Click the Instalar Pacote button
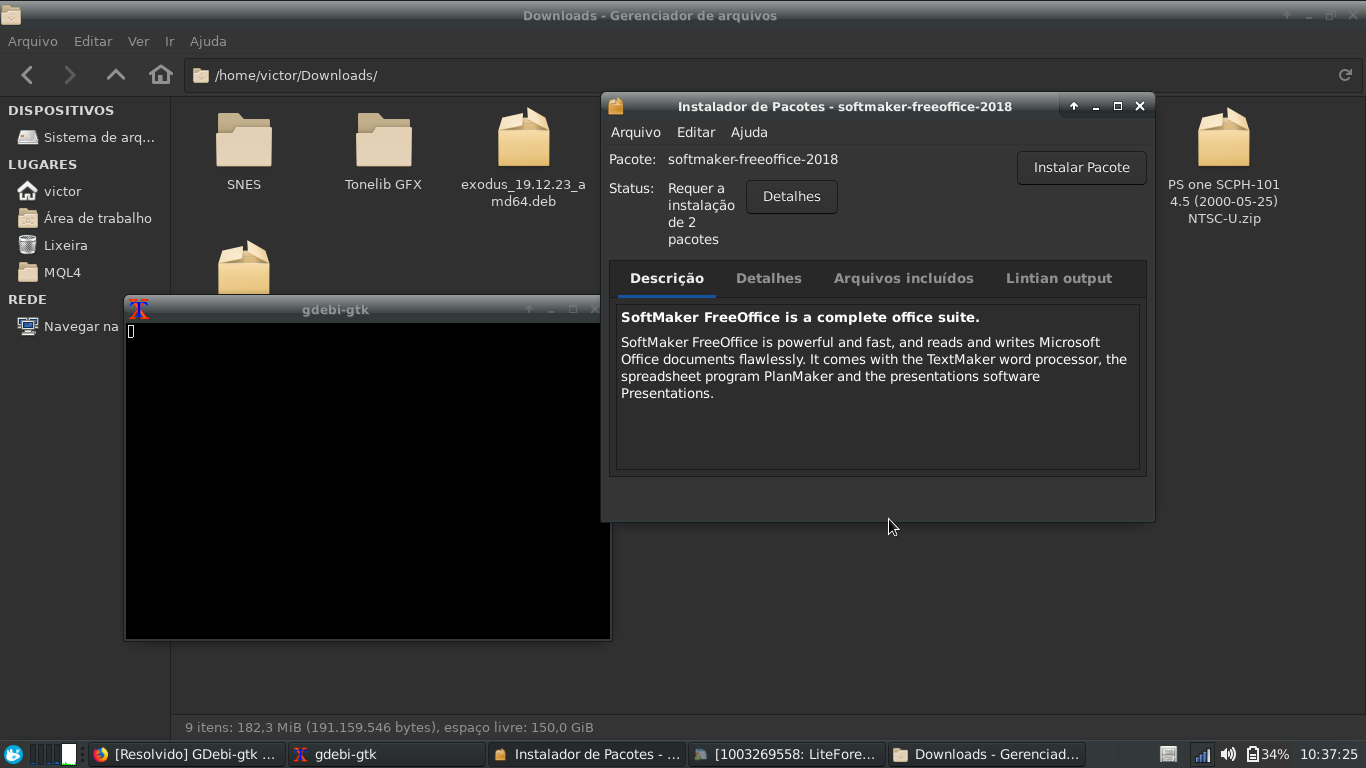1366x768 pixels. (1082, 167)
